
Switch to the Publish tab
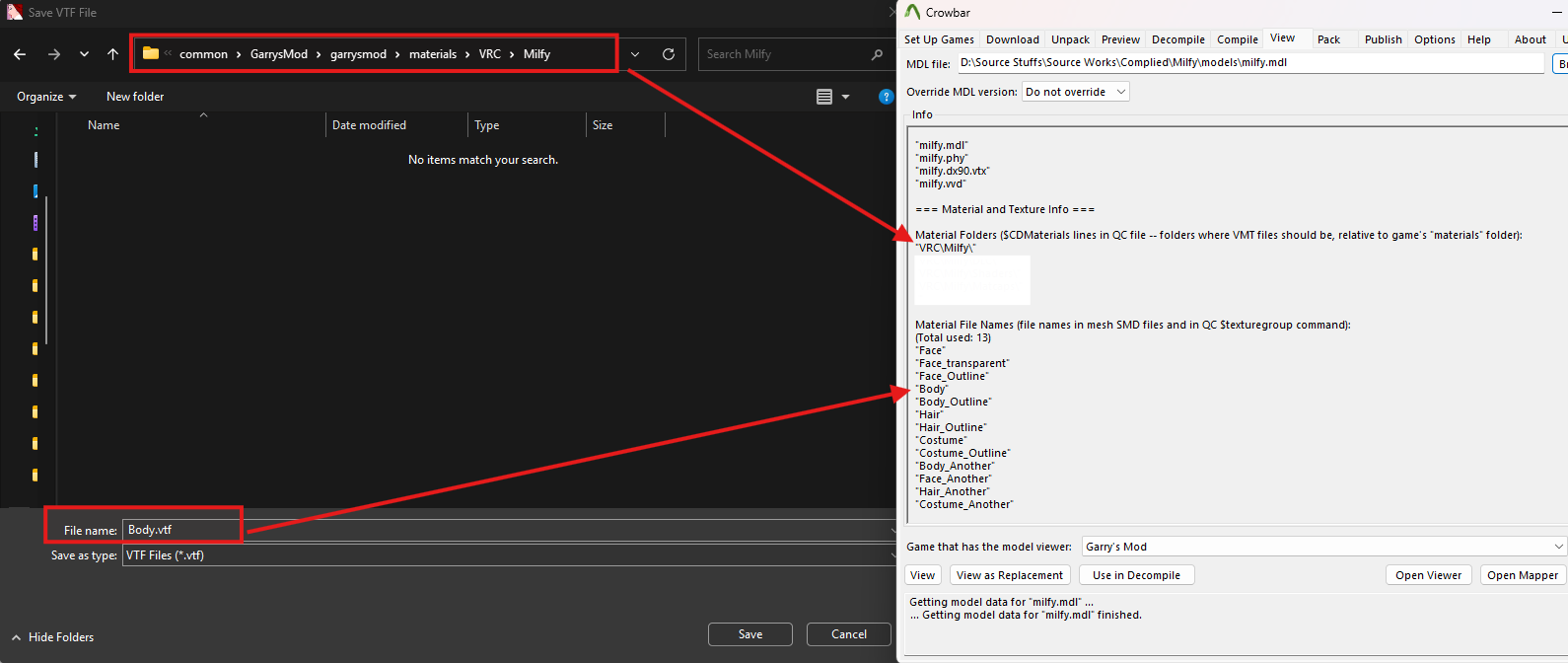(x=1384, y=39)
